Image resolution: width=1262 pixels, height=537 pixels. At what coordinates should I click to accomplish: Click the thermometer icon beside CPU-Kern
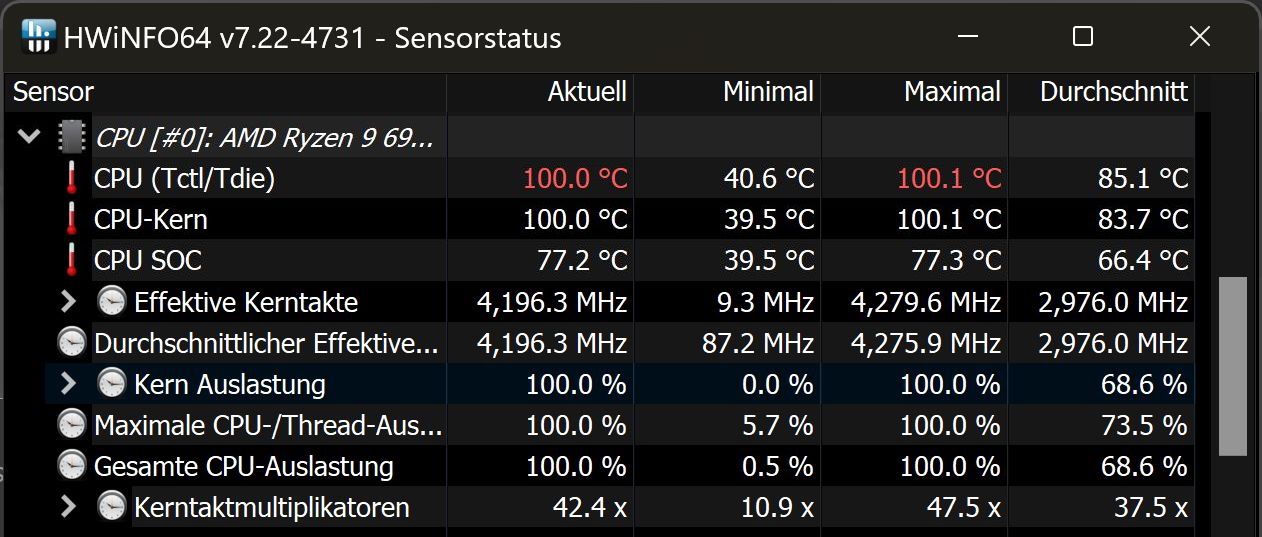coord(71,219)
